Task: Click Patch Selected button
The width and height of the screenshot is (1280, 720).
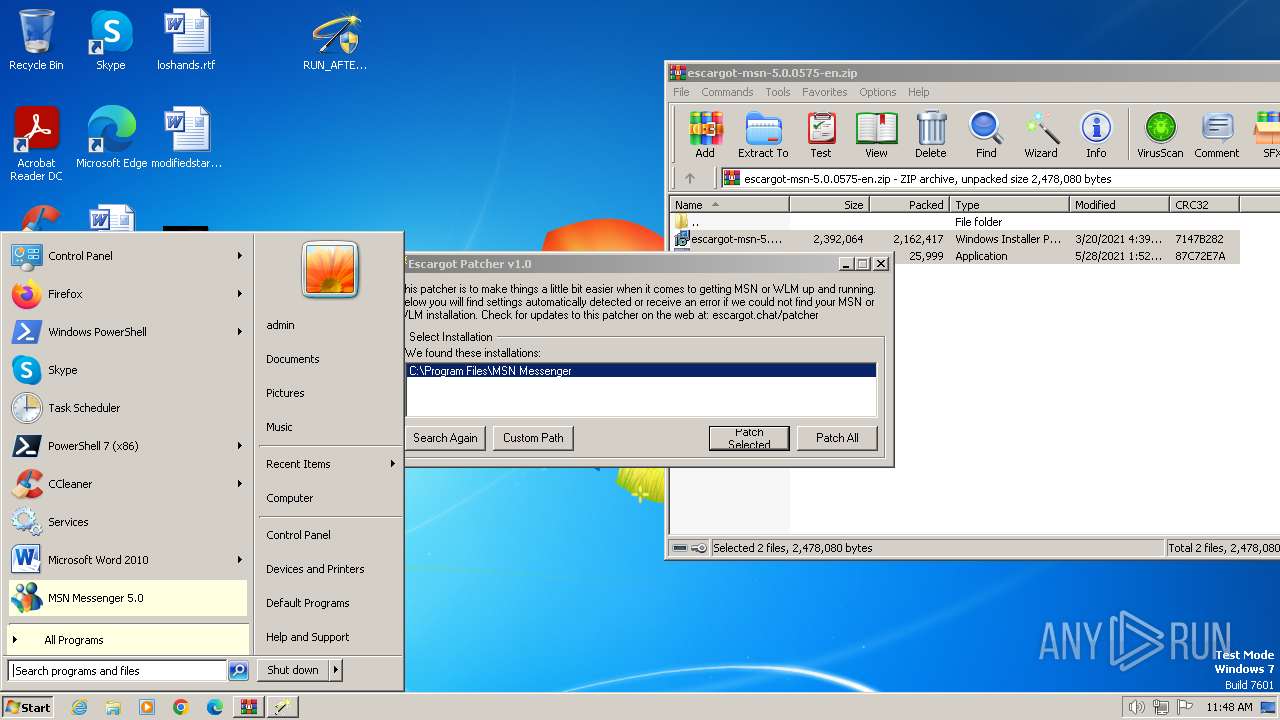Action: 749,438
